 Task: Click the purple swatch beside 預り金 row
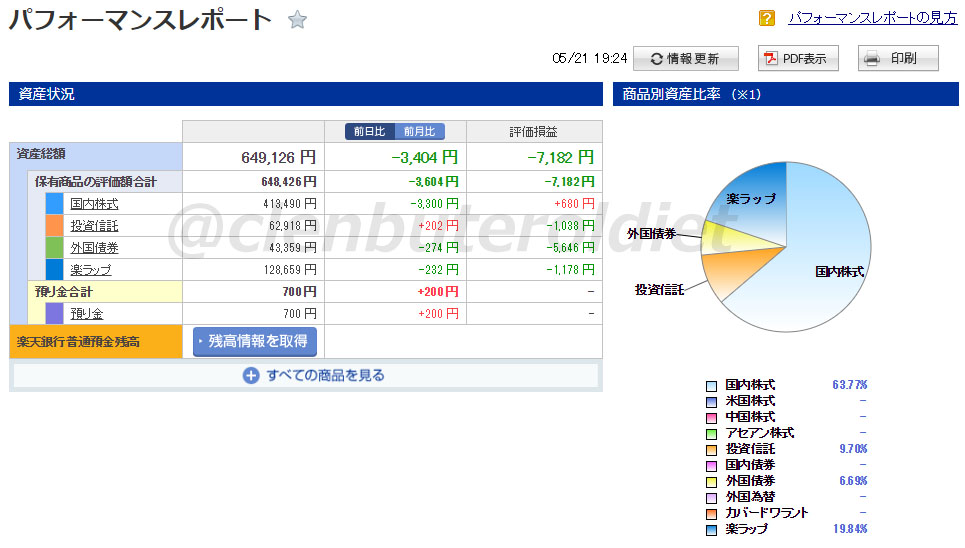tap(54, 313)
